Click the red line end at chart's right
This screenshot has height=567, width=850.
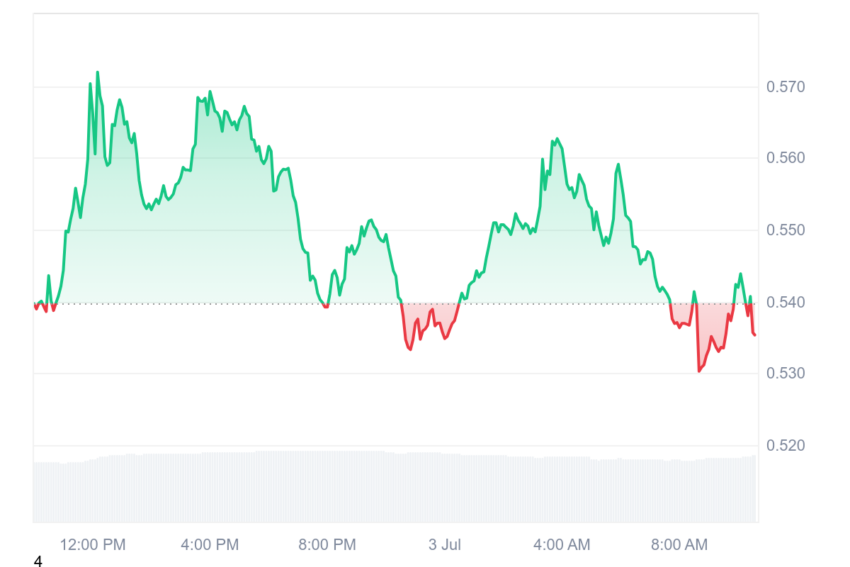[754, 334]
